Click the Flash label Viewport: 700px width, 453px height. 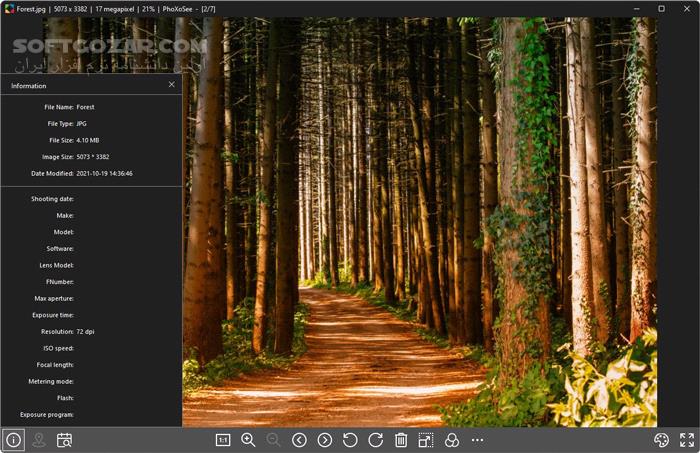66,398
